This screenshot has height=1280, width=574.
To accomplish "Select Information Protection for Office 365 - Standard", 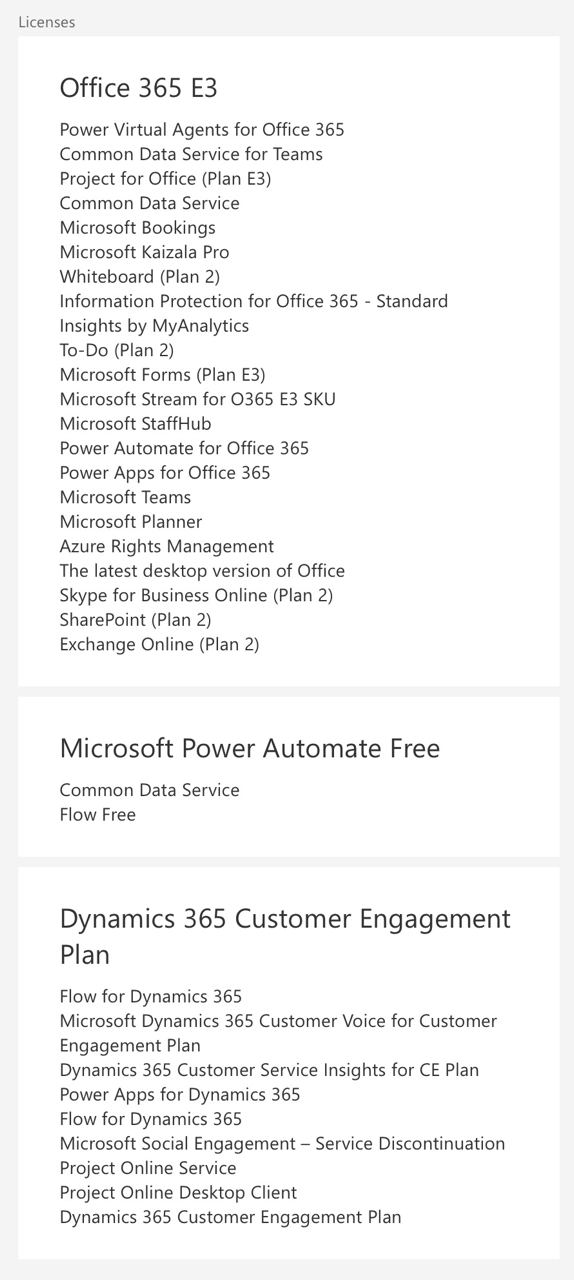I will (253, 301).
